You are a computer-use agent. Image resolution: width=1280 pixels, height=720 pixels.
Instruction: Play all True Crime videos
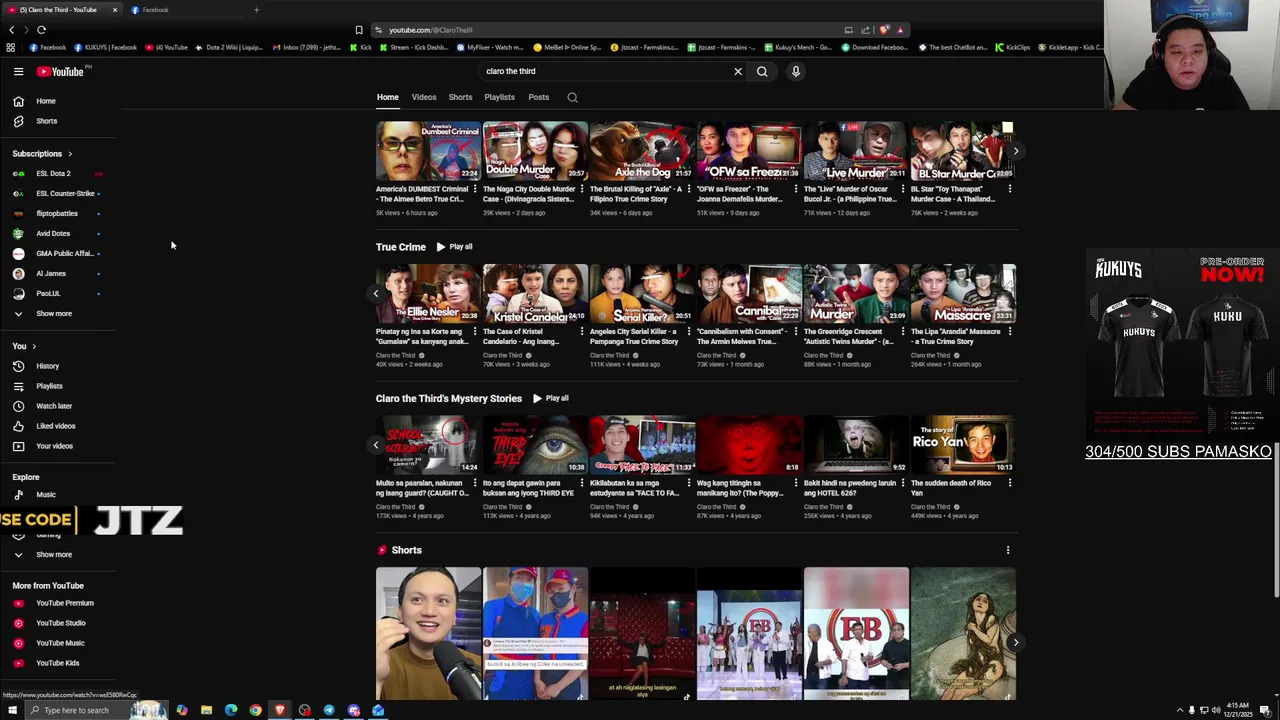pyautogui.click(x=454, y=247)
